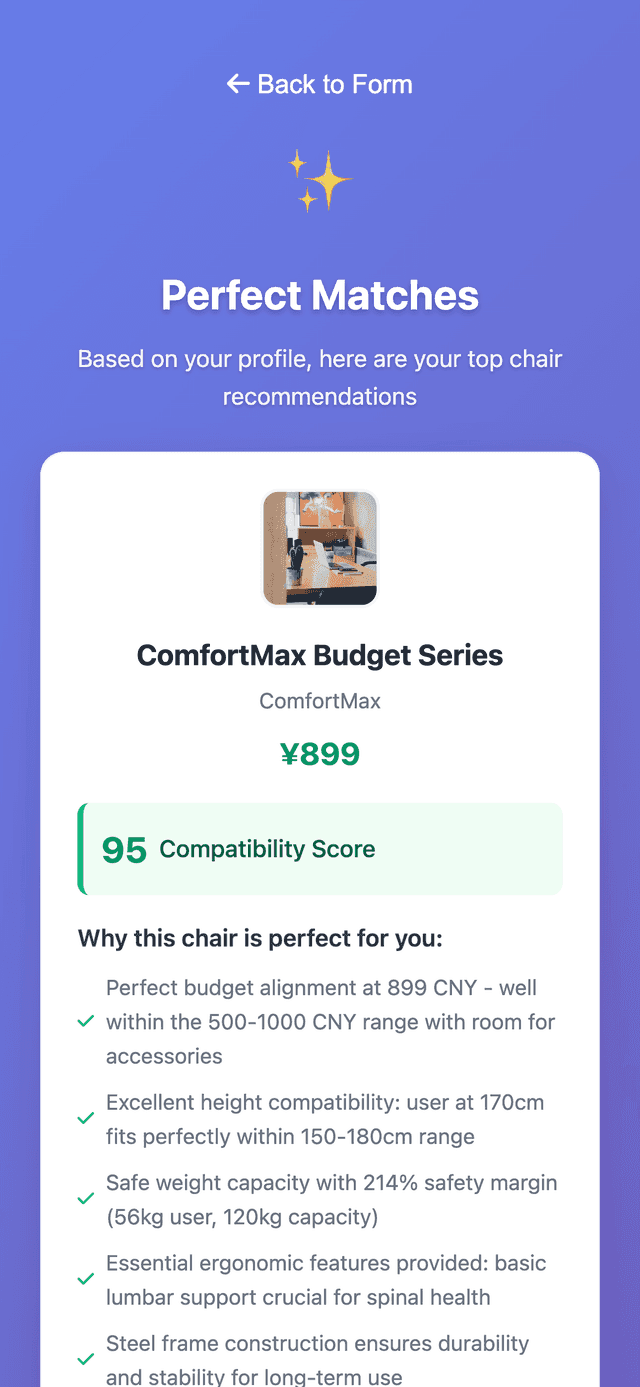Click the ComfortMax brand name
The height and width of the screenshot is (1387, 640).
tap(320, 701)
